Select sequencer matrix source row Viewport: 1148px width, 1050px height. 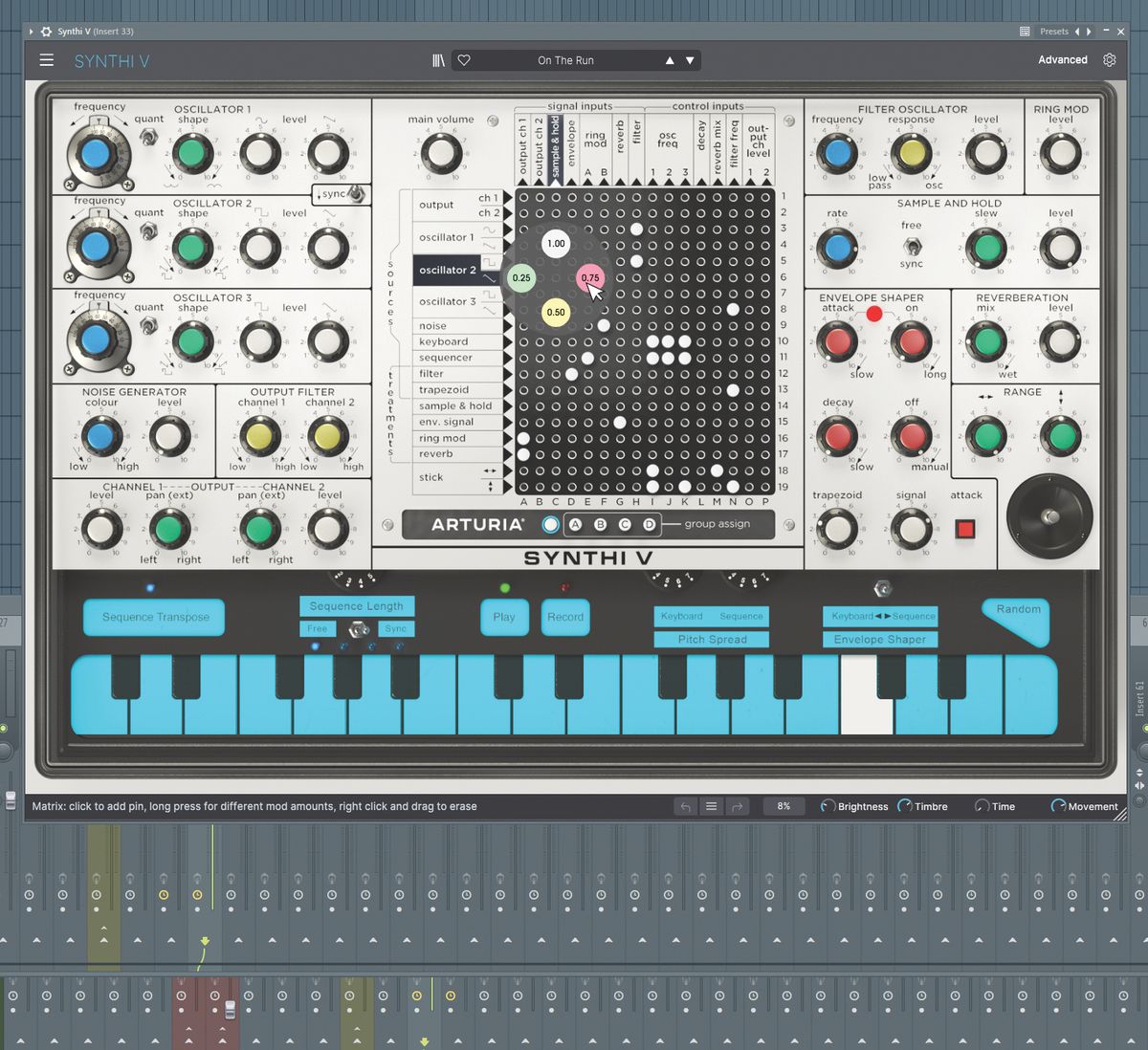pos(459,358)
